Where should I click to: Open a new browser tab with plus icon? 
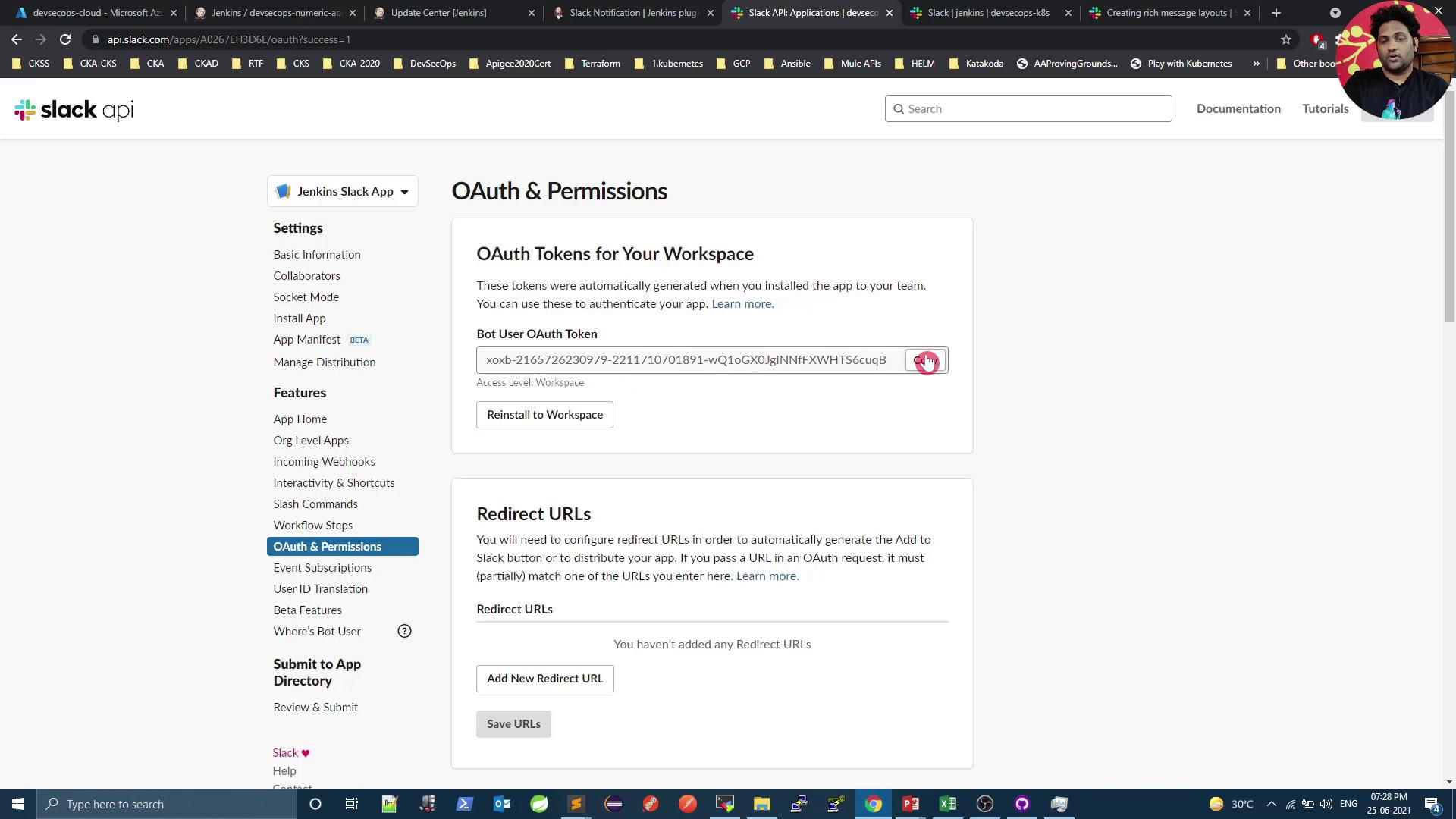tap(1276, 13)
